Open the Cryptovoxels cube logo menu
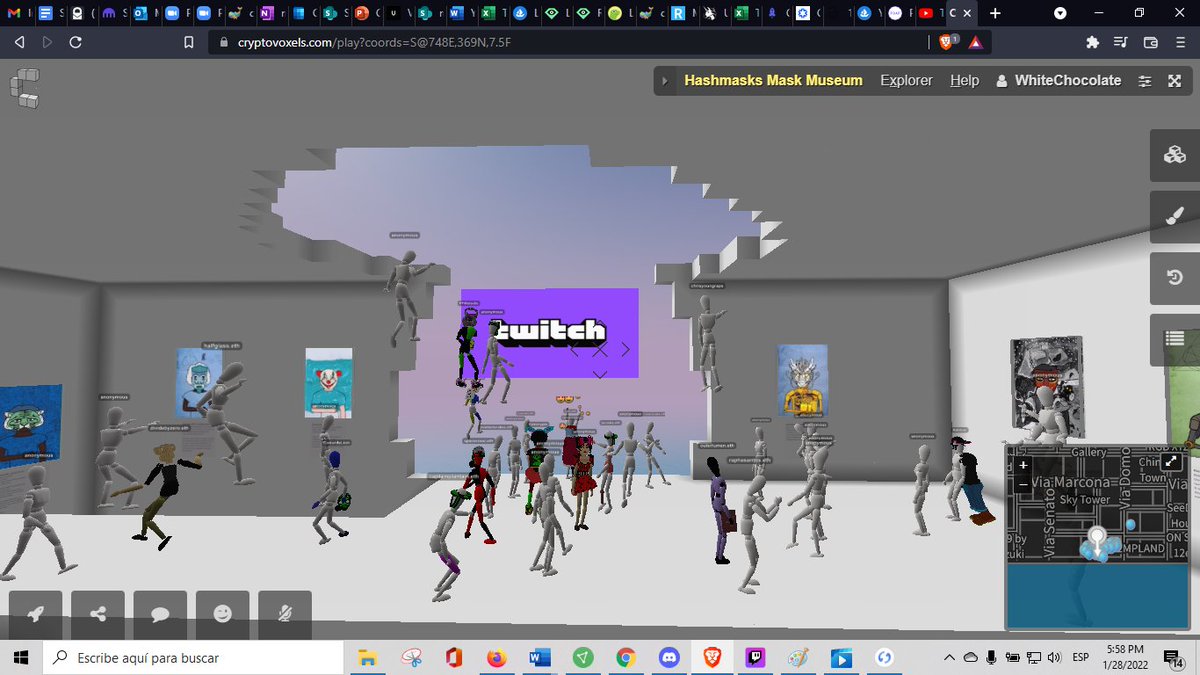 (26, 87)
